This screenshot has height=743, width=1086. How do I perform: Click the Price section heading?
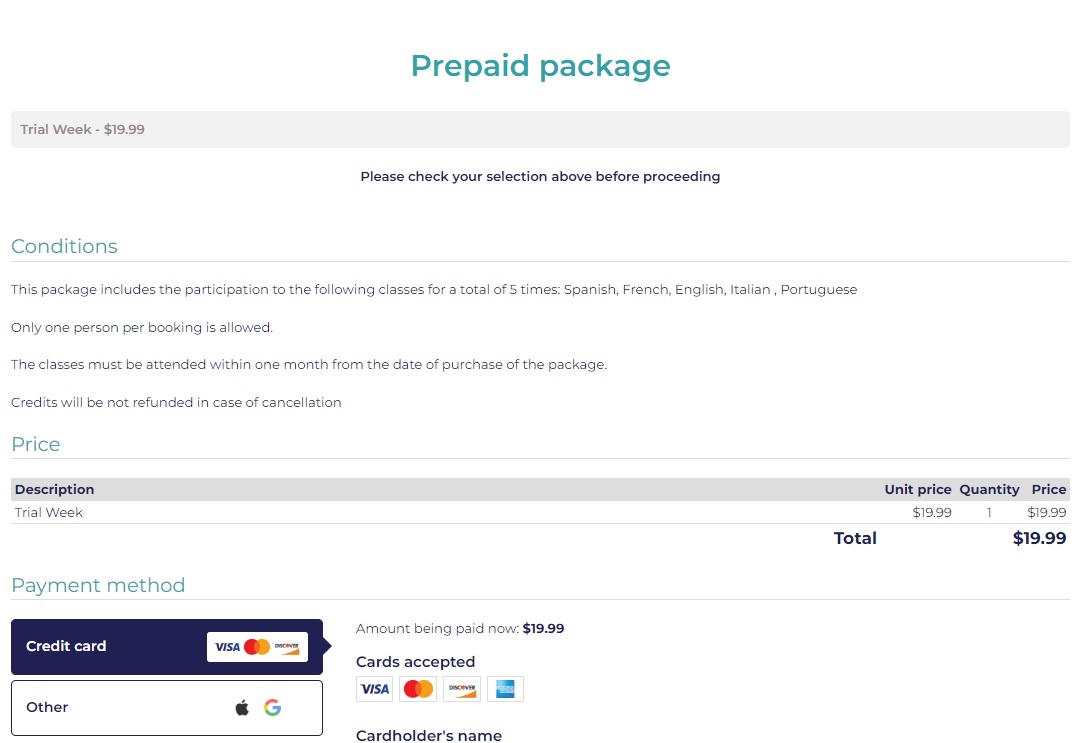[x=35, y=444]
